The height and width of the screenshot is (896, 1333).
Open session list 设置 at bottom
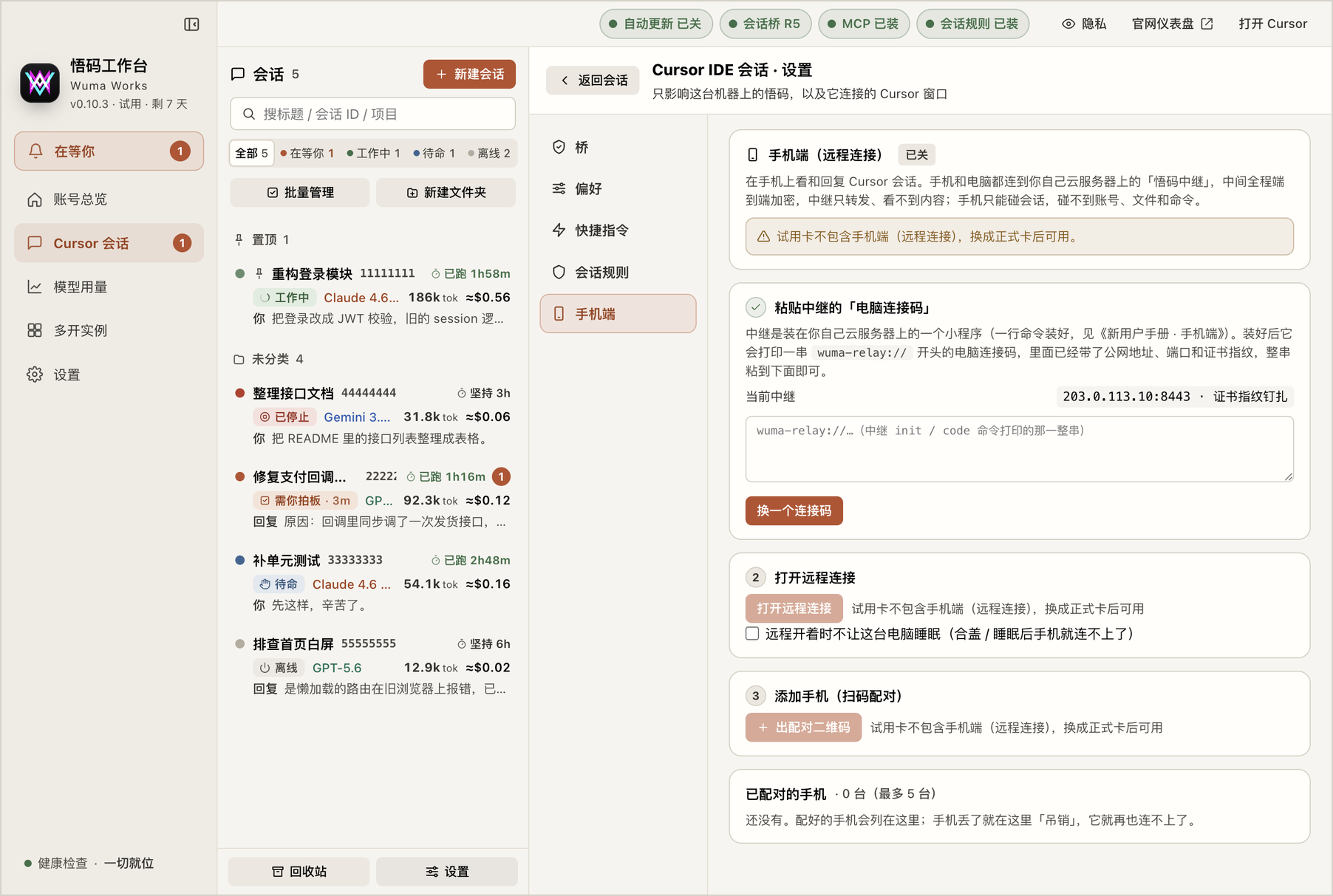[447, 872]
